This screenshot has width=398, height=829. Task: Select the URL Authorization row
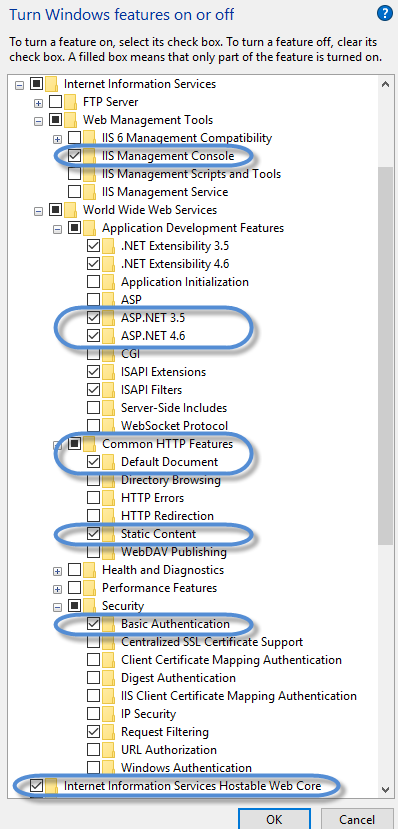(x=169, y=750)
